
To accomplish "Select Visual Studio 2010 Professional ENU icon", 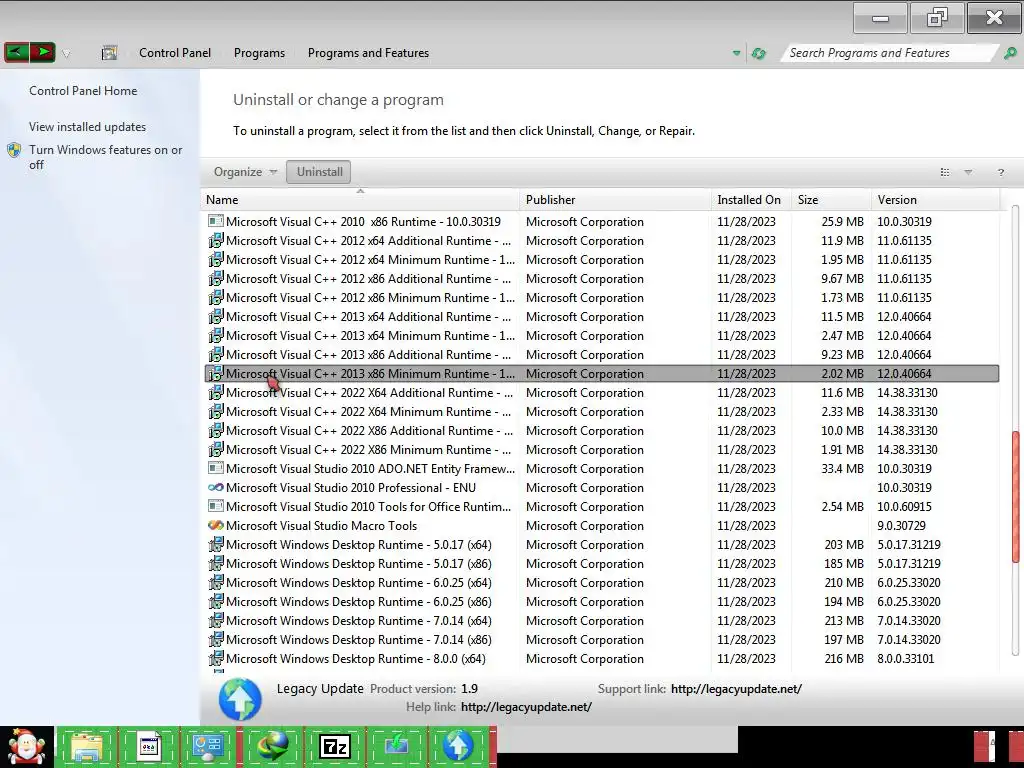I will 216,487.
